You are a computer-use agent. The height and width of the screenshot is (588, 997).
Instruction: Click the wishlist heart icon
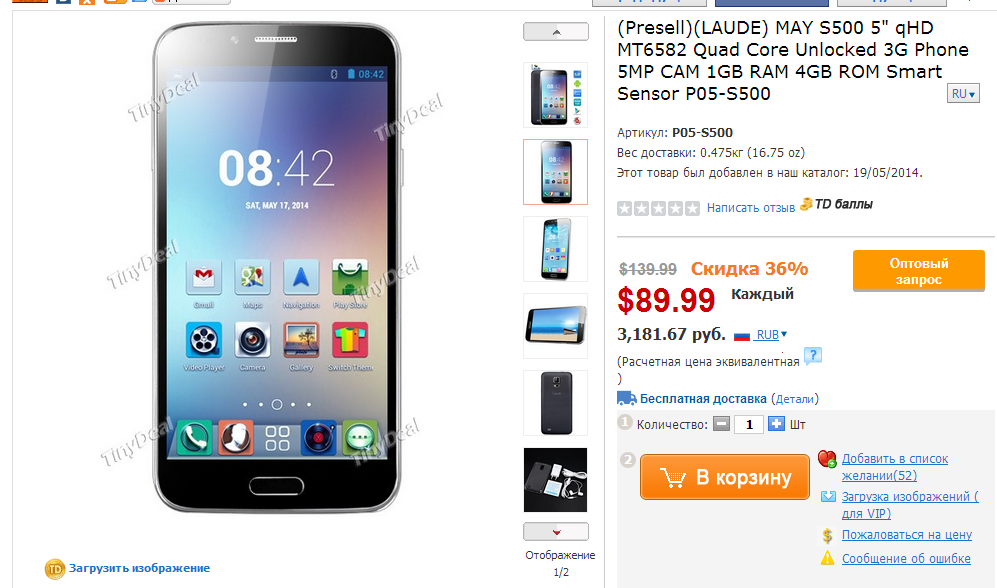(x=827, y=458)
